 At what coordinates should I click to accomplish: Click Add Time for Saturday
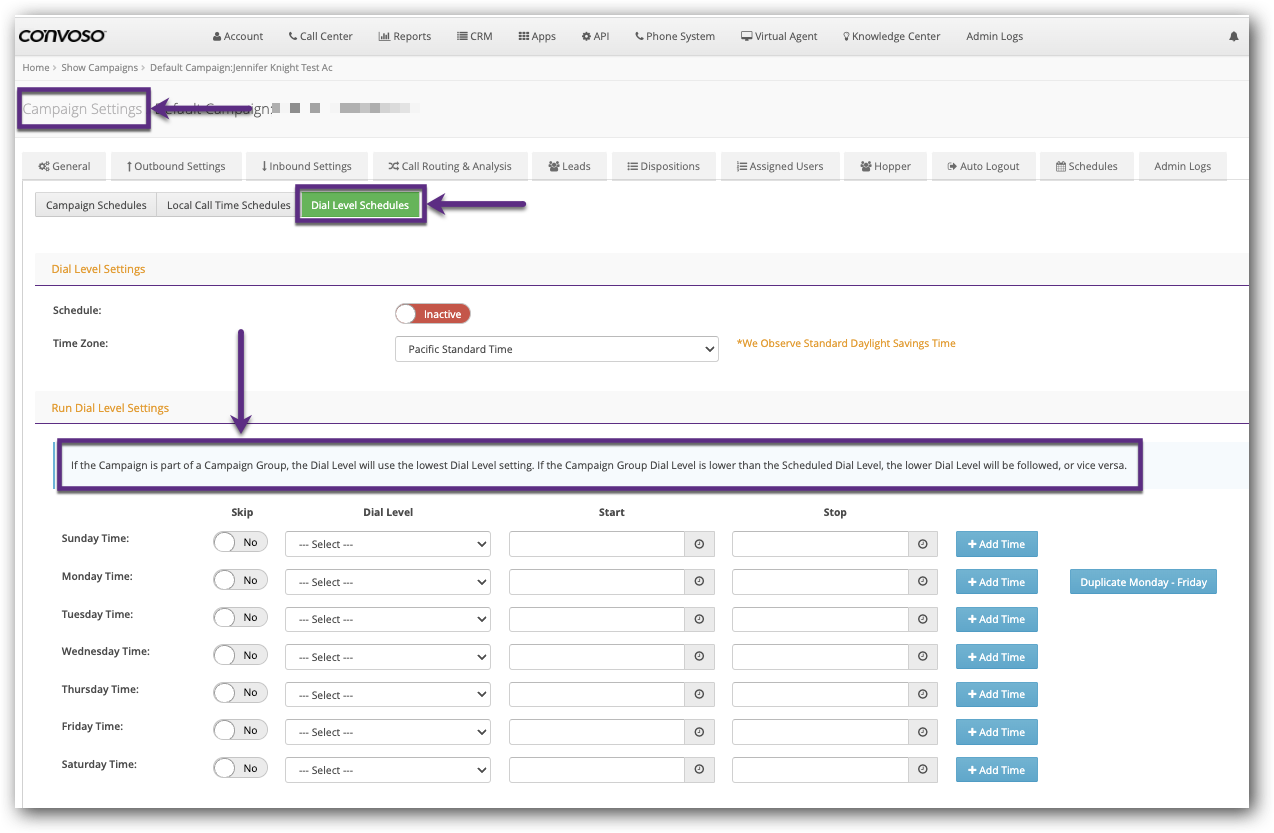pos(996,770)
